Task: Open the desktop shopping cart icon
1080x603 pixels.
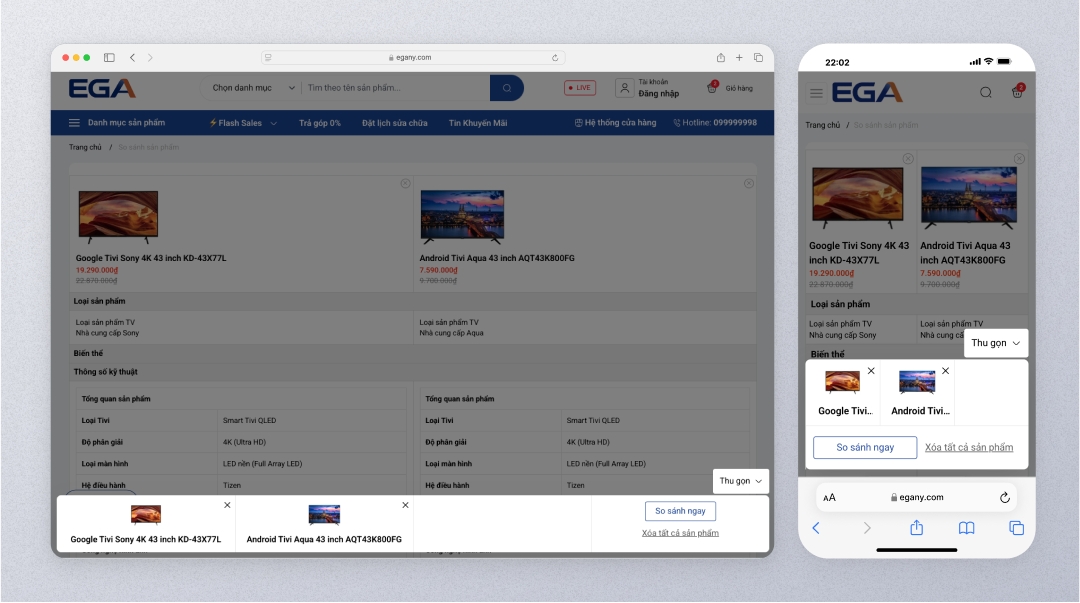Action: tap(713, 88)
